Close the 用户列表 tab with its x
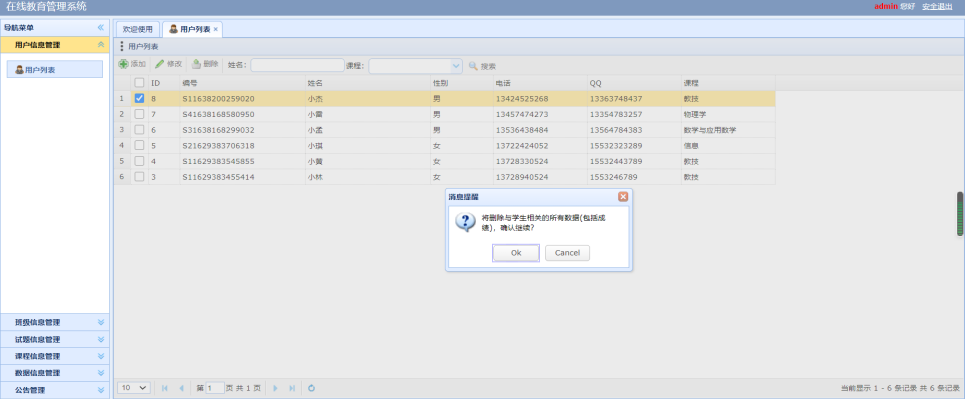This screenshot has height=399, width=965. 215,30
